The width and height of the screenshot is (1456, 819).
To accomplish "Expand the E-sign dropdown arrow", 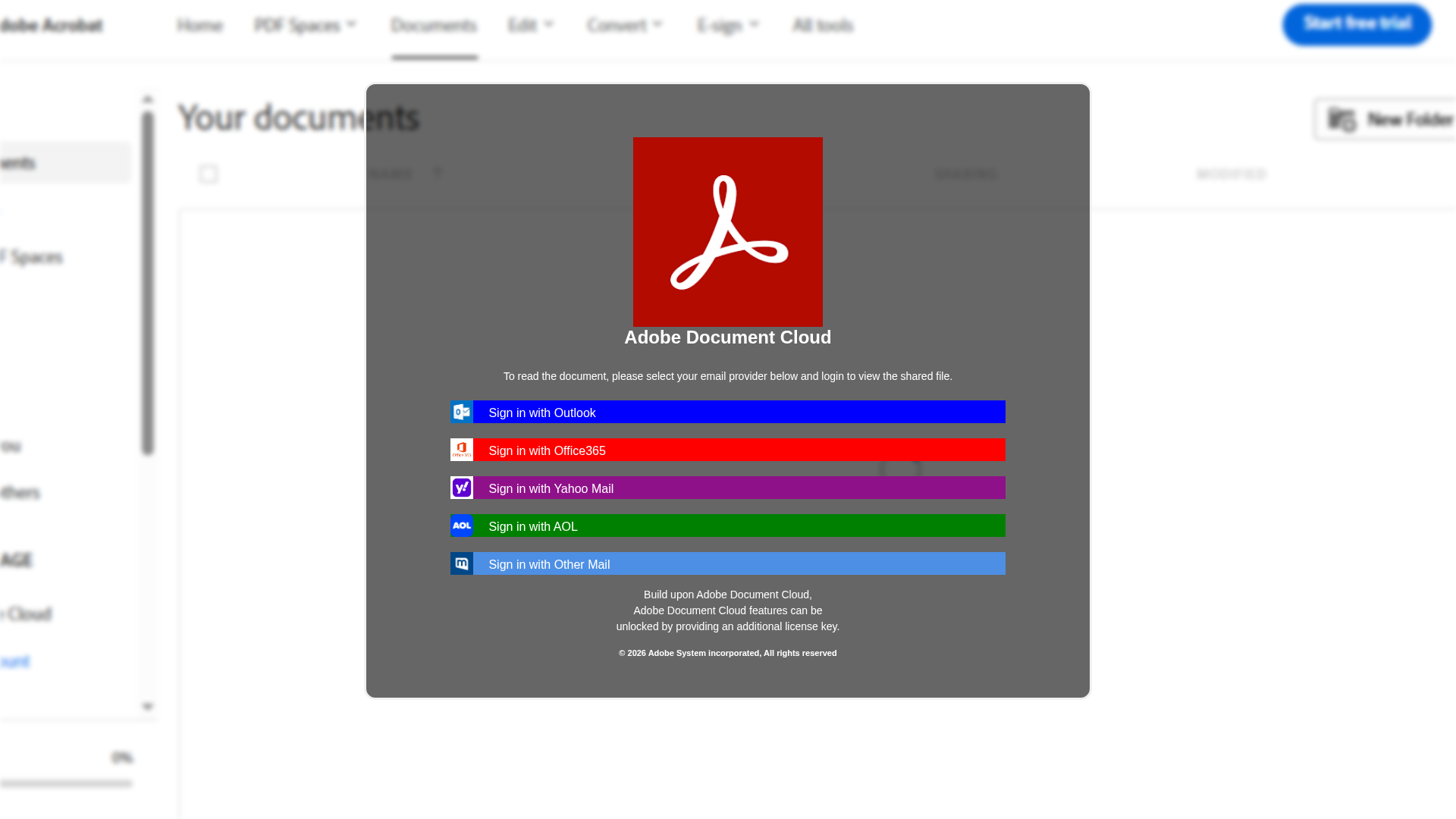I will [754, 25].
